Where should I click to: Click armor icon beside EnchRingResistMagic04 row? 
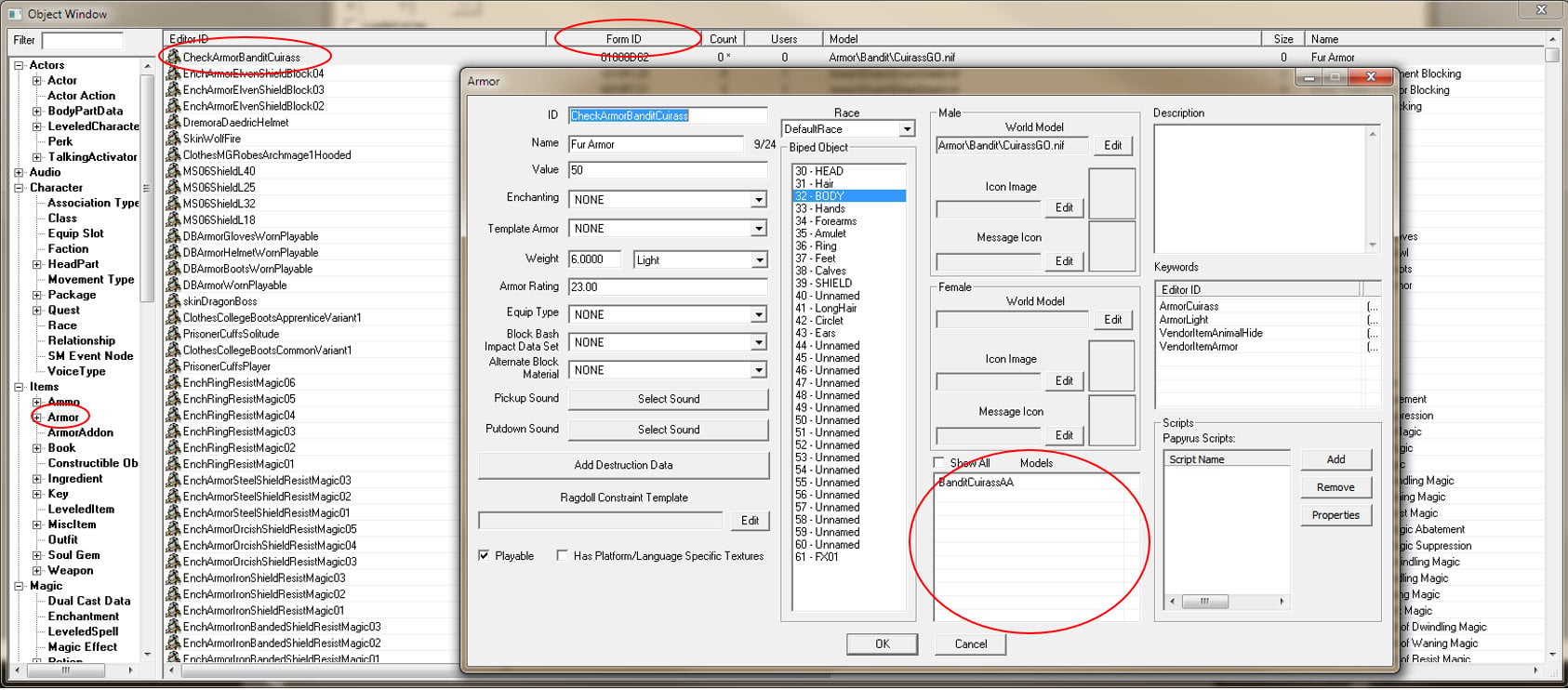(173, 415)
